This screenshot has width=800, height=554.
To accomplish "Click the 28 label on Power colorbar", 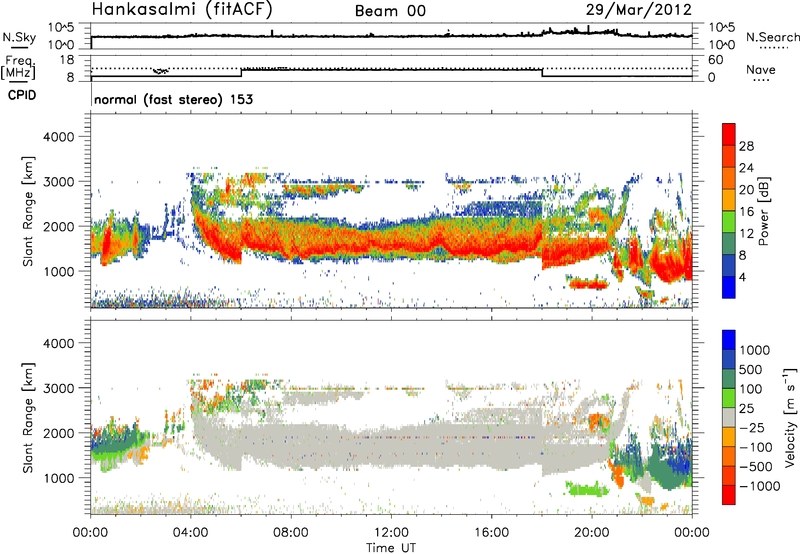I will point(746,146).
